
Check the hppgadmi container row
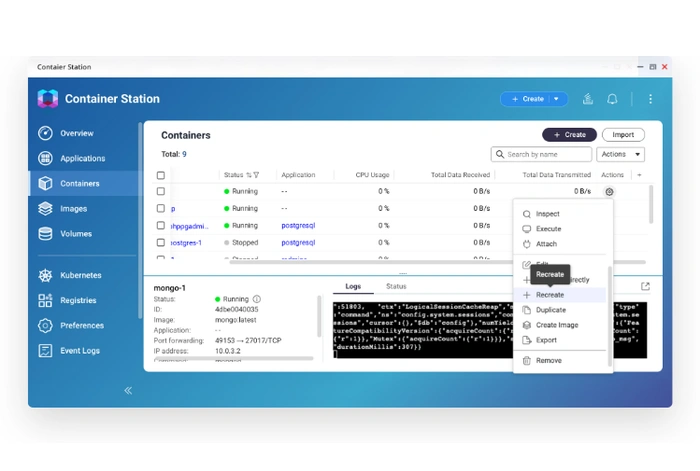coord(161,225)
